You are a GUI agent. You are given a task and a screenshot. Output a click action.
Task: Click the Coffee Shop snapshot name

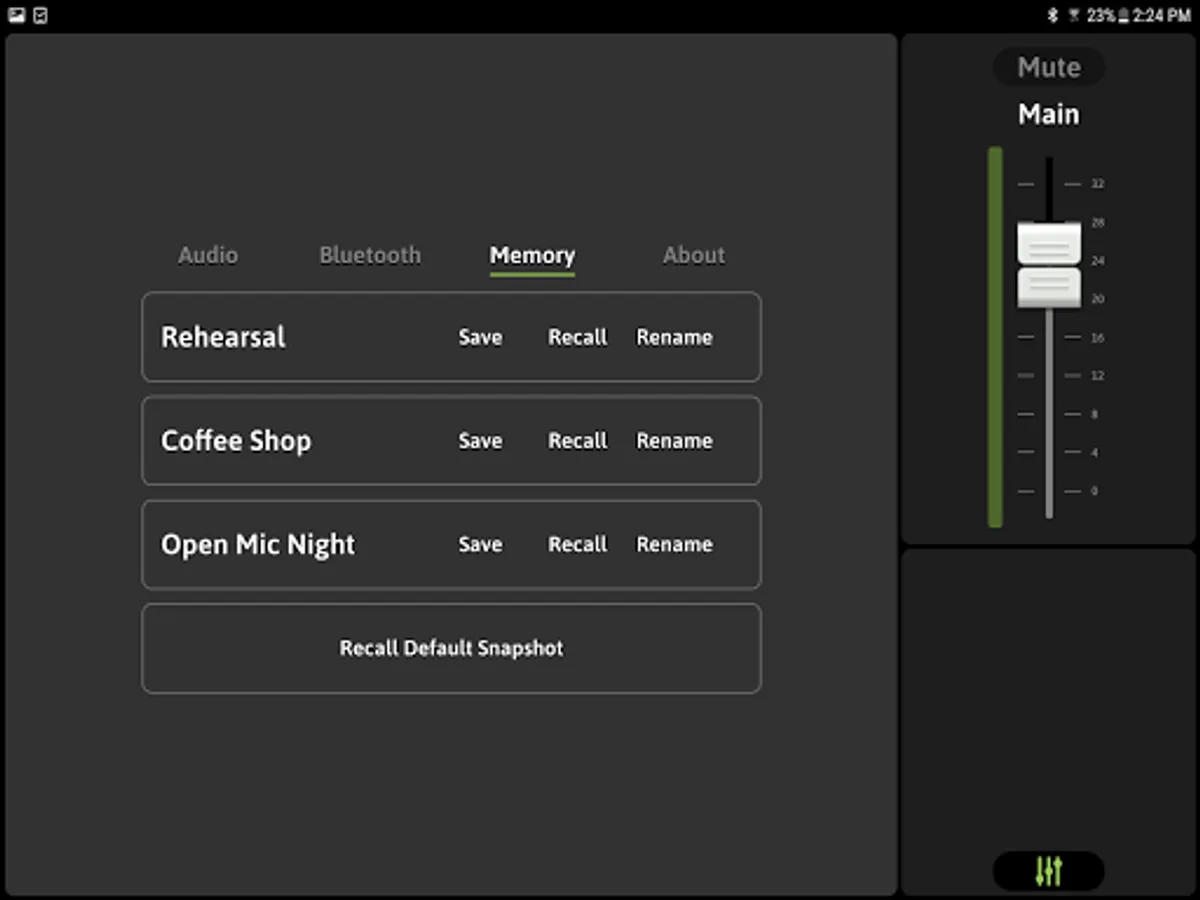click(236, 441)
